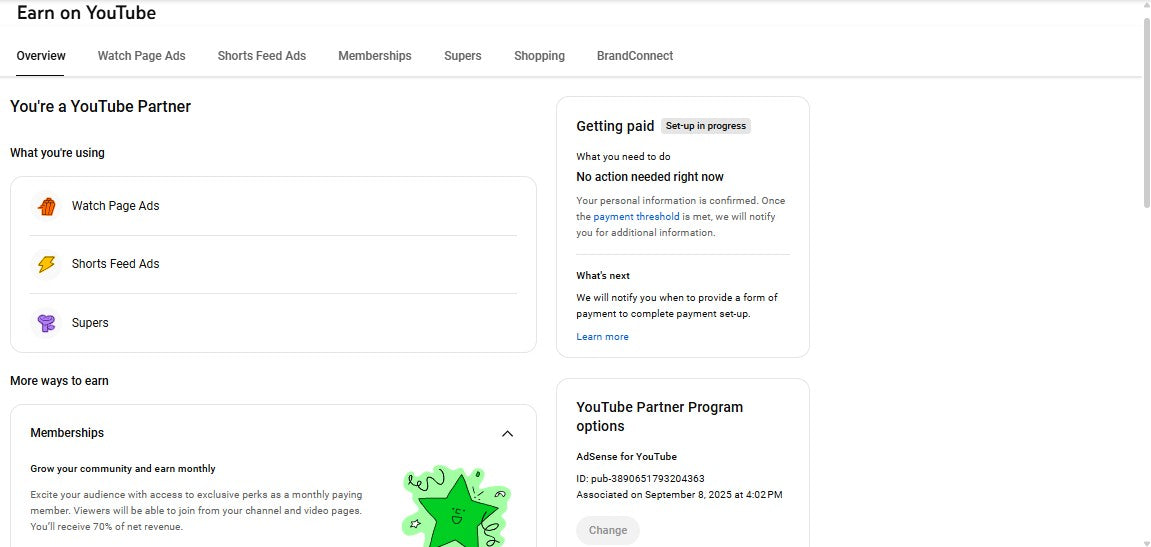Screen dimensions: 1151x547
Task: Click Learn more under What's next
Action: (602, 337)
